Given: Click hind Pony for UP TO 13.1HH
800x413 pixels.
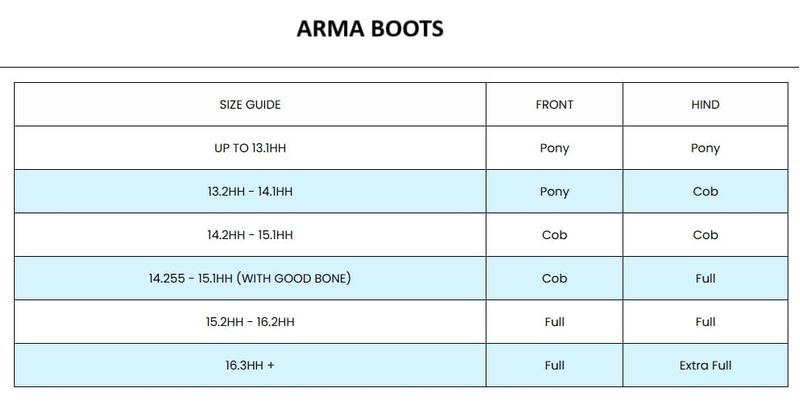Looking at the screenshot, I should tap(705, 148).
